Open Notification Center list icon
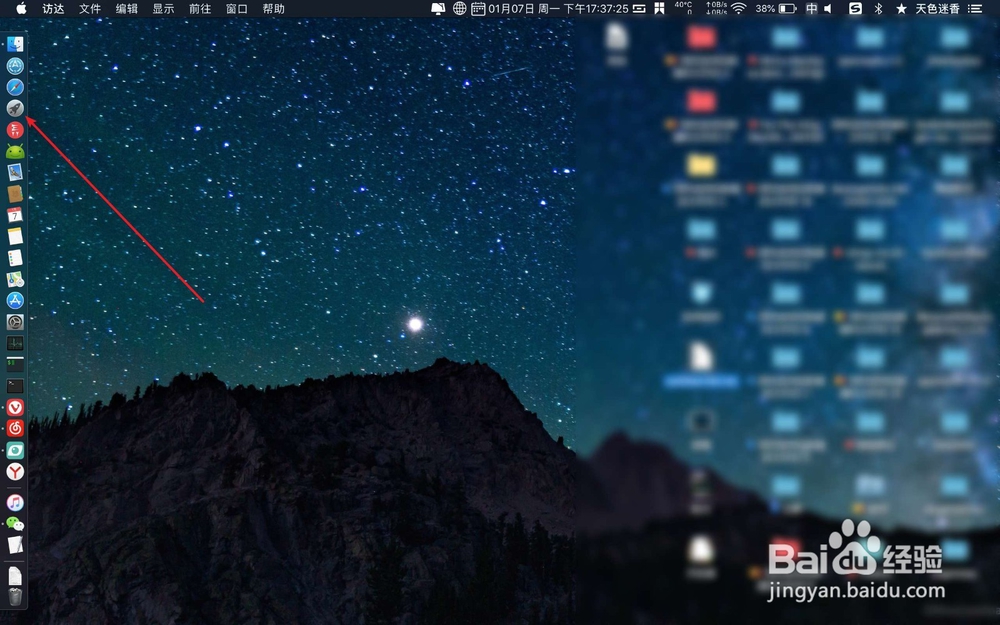Screen dimensions: 1000x625 tap(975, 8)
